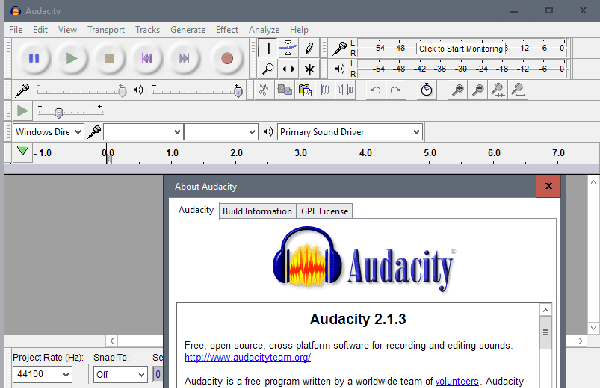This screenshot has width=600, height=388.
Task: Click the Undo arrow icon
Action: [x=375, y=90]
